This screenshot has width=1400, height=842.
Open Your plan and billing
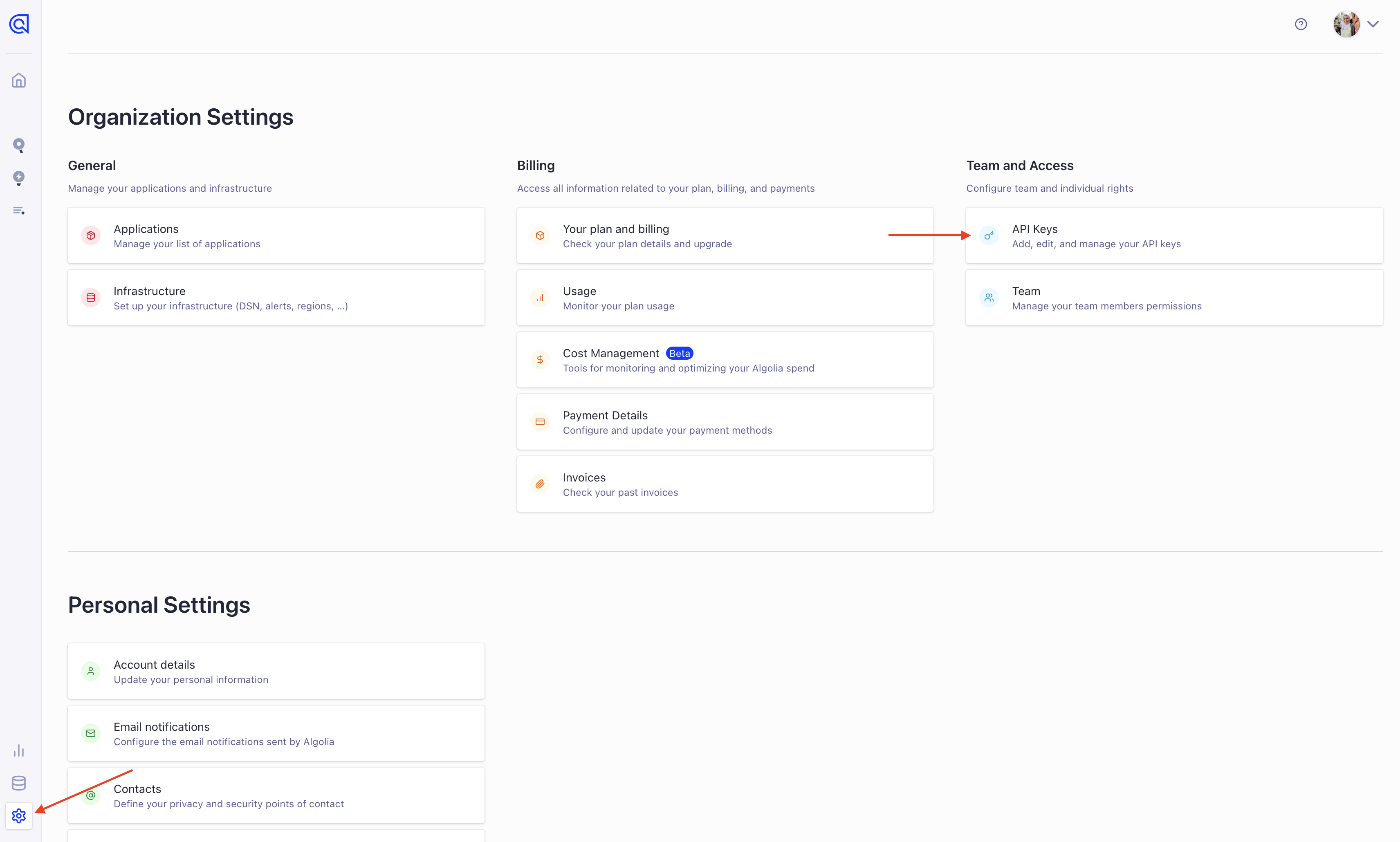725,235
